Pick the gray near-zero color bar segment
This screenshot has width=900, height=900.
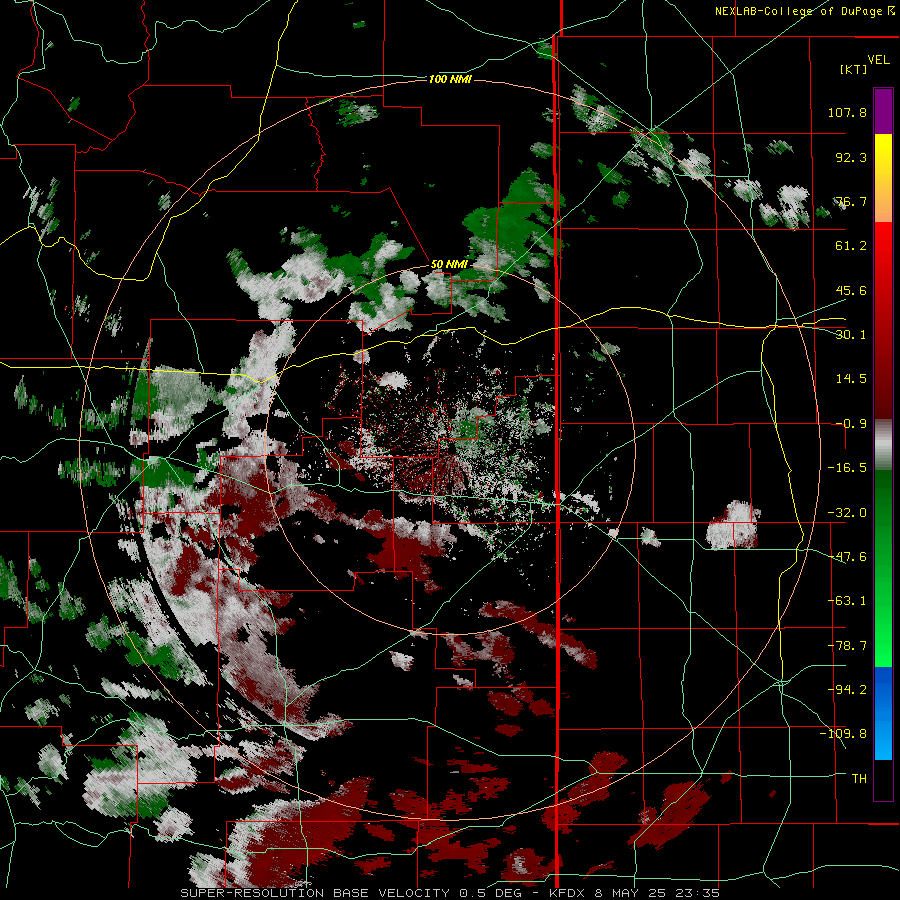pyautogui.click(x=883, y=444)
